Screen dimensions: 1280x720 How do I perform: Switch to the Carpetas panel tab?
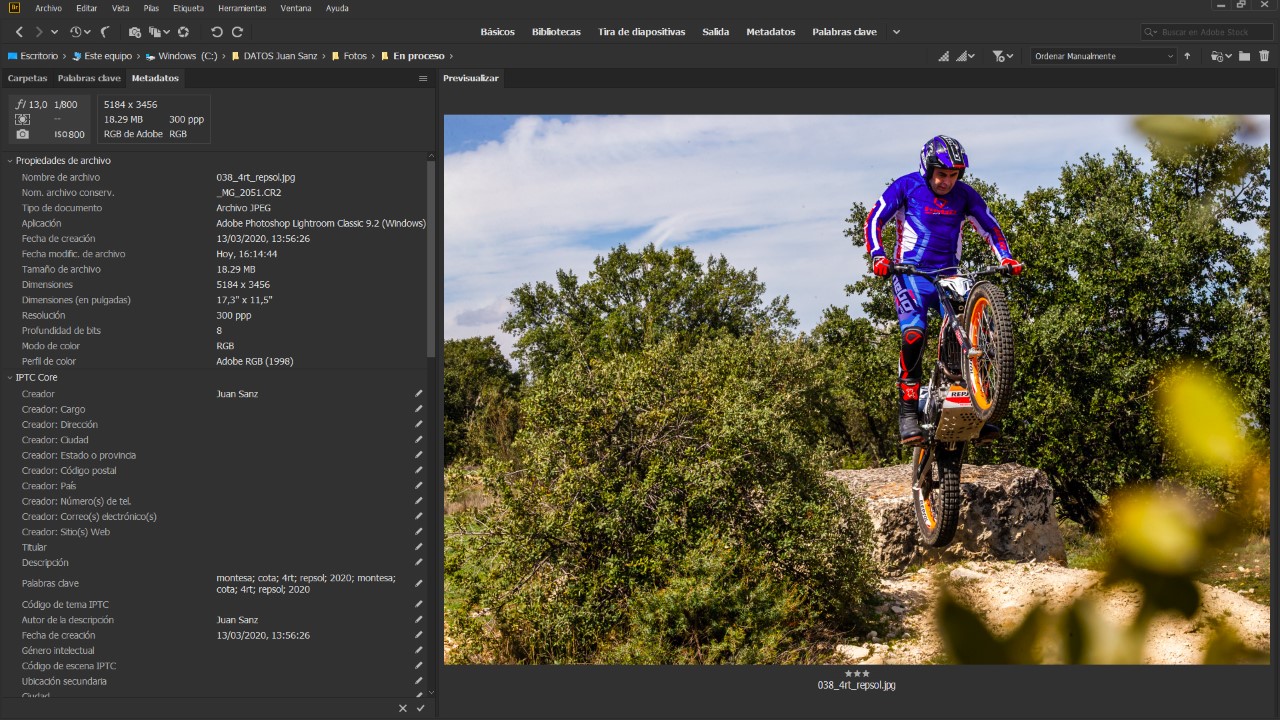click(x=27, y=78)
